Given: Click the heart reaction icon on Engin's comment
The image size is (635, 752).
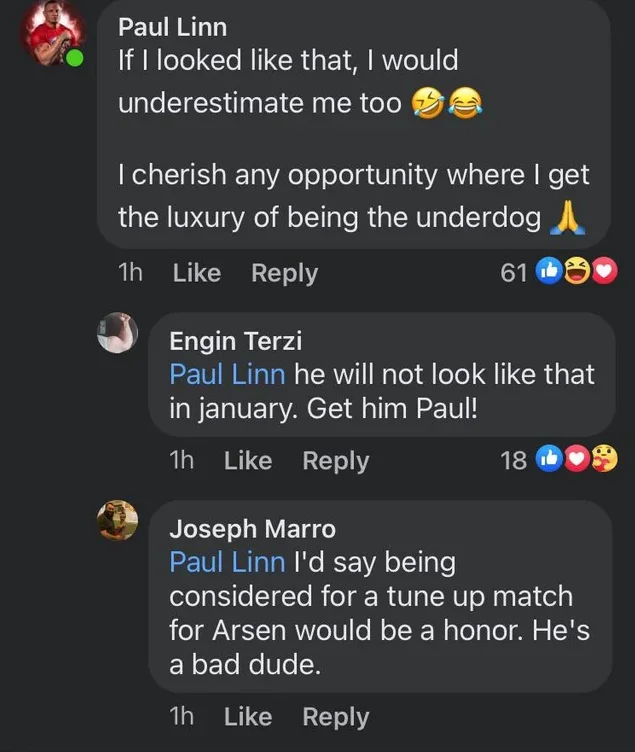Looking at the screenshot, I should 577,461.
